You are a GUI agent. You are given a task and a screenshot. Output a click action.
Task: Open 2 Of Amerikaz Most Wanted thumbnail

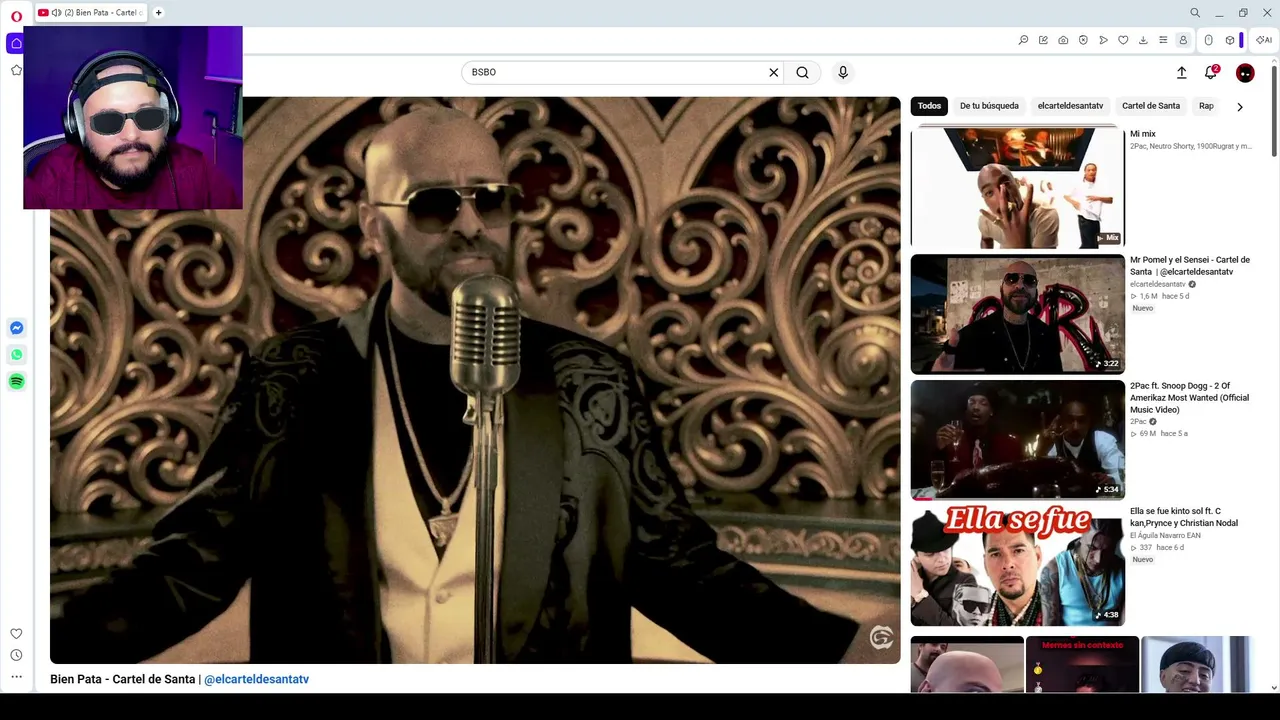pos(1017,440)
